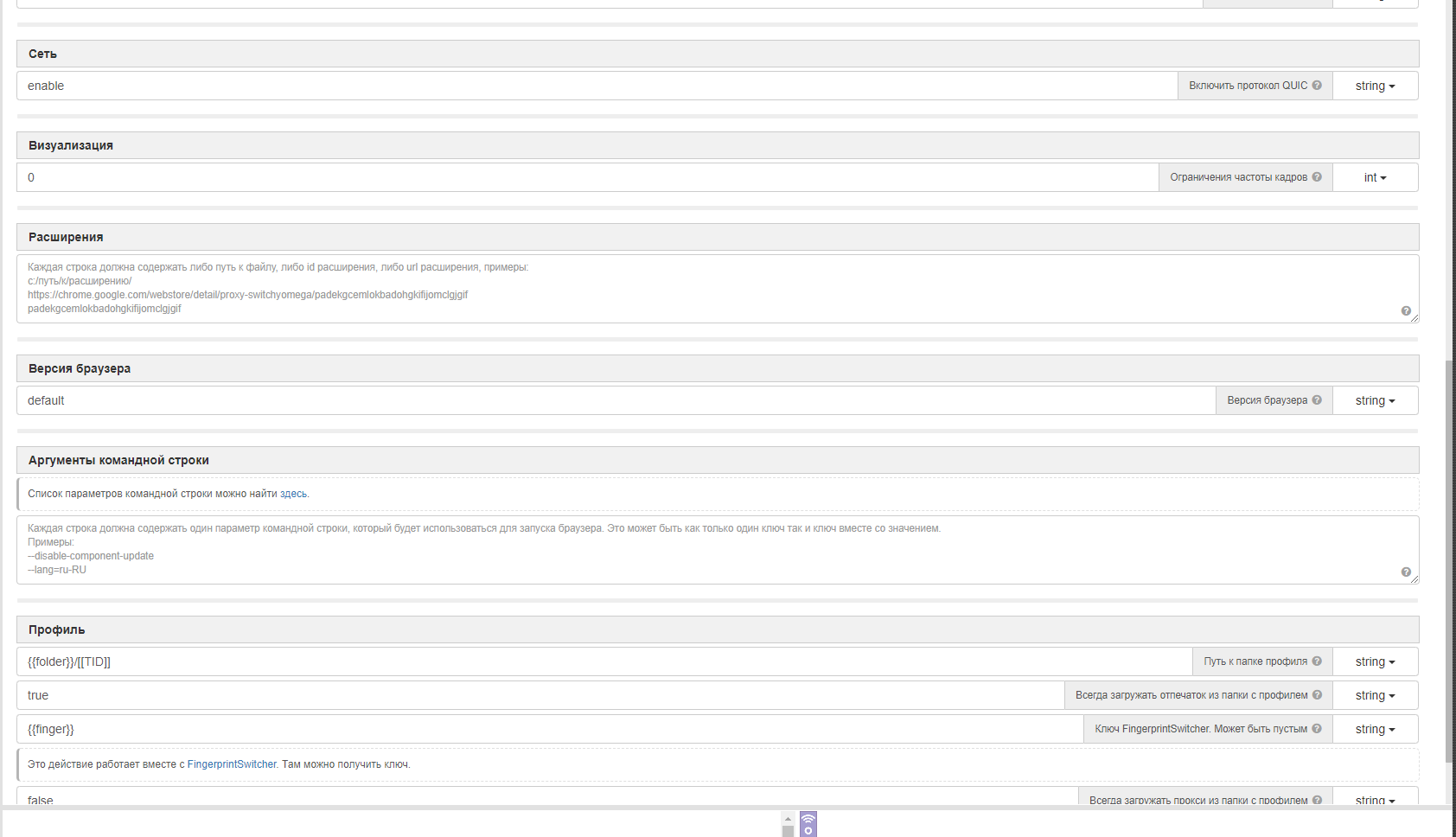Open the int type dropdown for frame rate

coord(1375,177)
